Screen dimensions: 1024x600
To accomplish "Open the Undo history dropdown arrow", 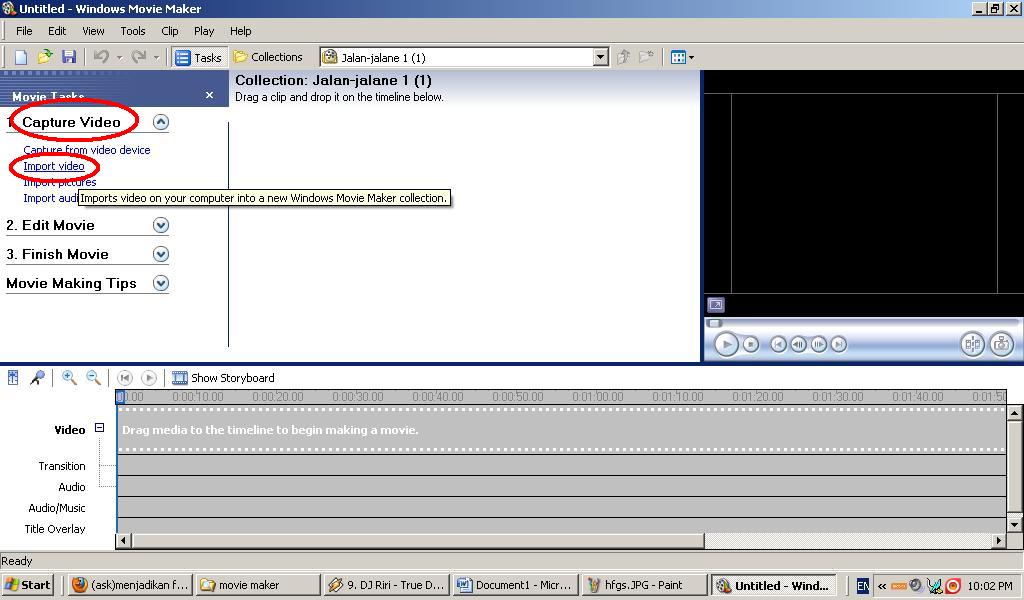I will pos(119,57).
